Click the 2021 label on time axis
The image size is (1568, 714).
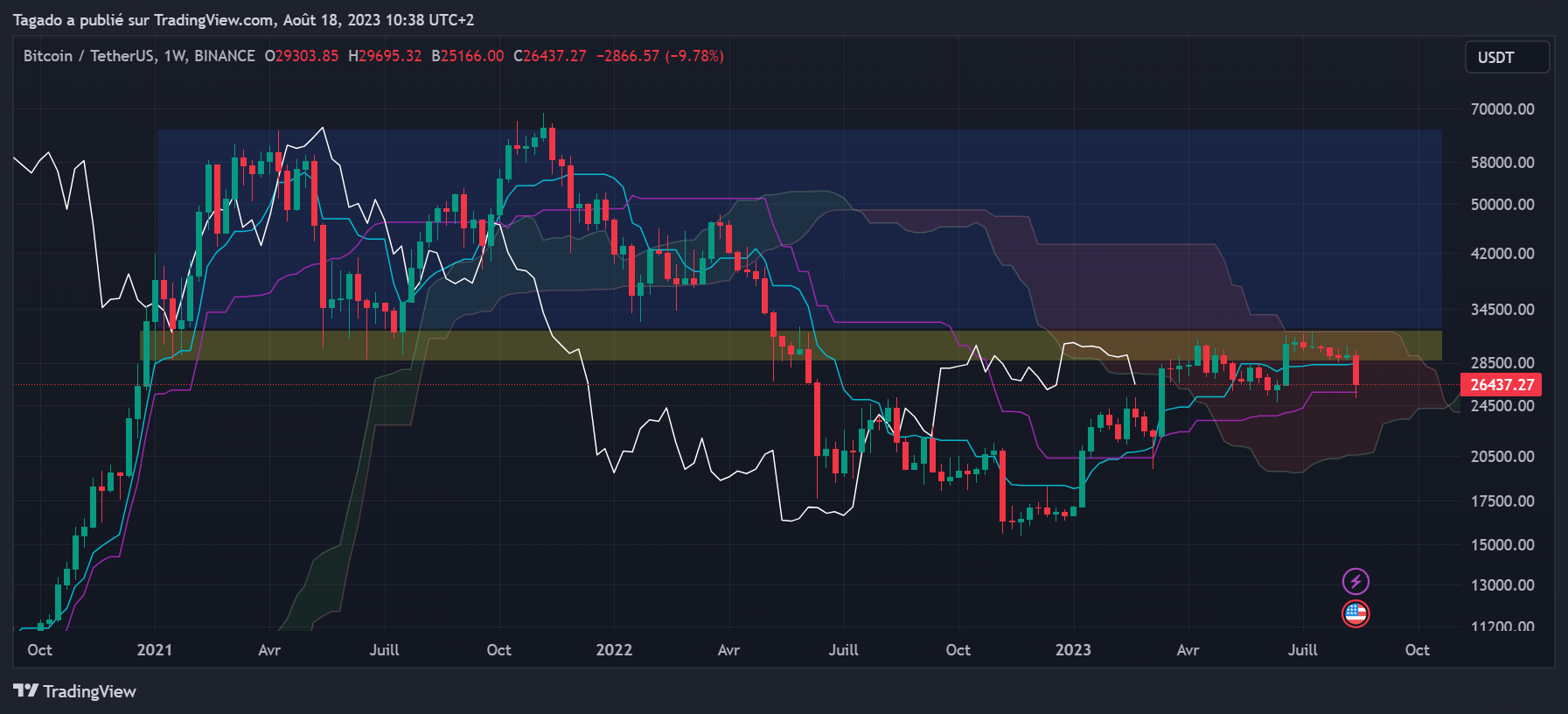pos(155,650)
